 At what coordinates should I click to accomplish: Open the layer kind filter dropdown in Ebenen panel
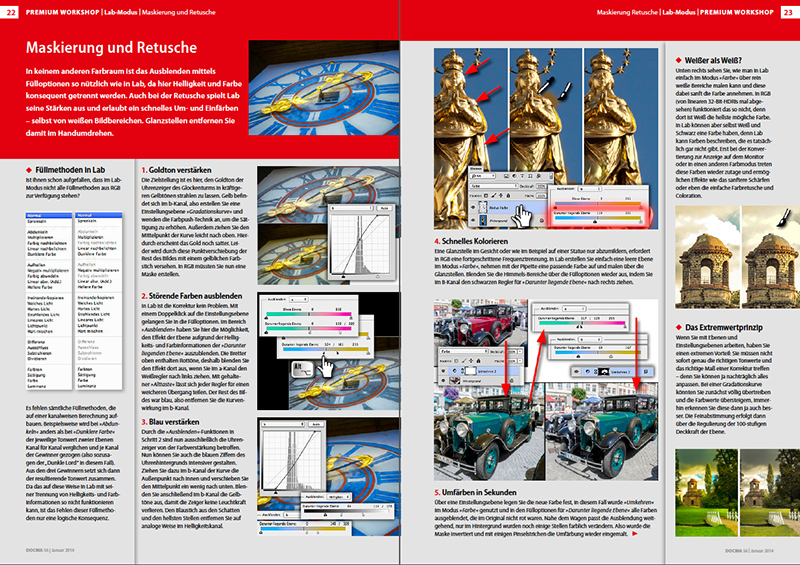[x=482, y=176]
